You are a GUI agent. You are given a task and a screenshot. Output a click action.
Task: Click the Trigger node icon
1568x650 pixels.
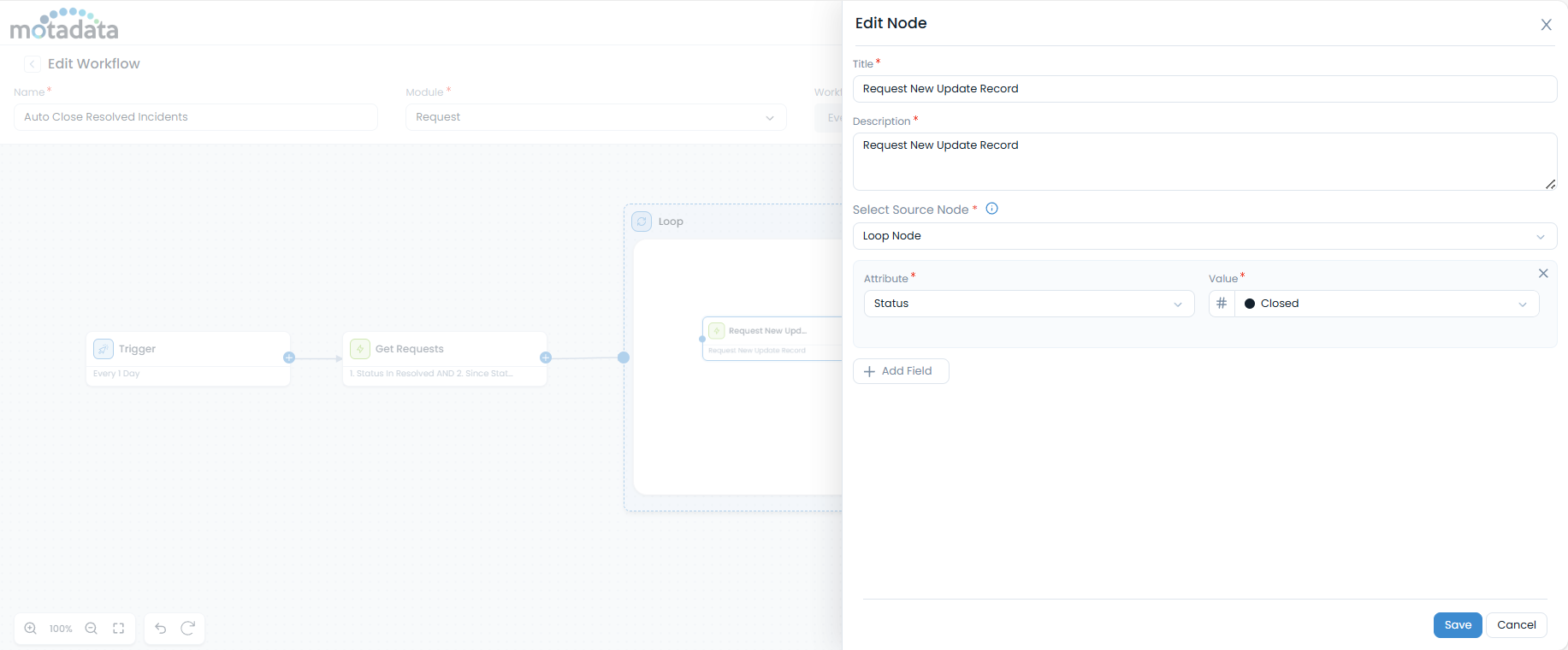[104, 349]
